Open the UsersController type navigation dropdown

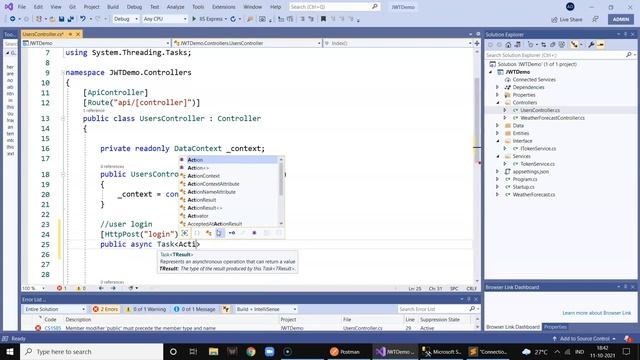click(247, 43)
